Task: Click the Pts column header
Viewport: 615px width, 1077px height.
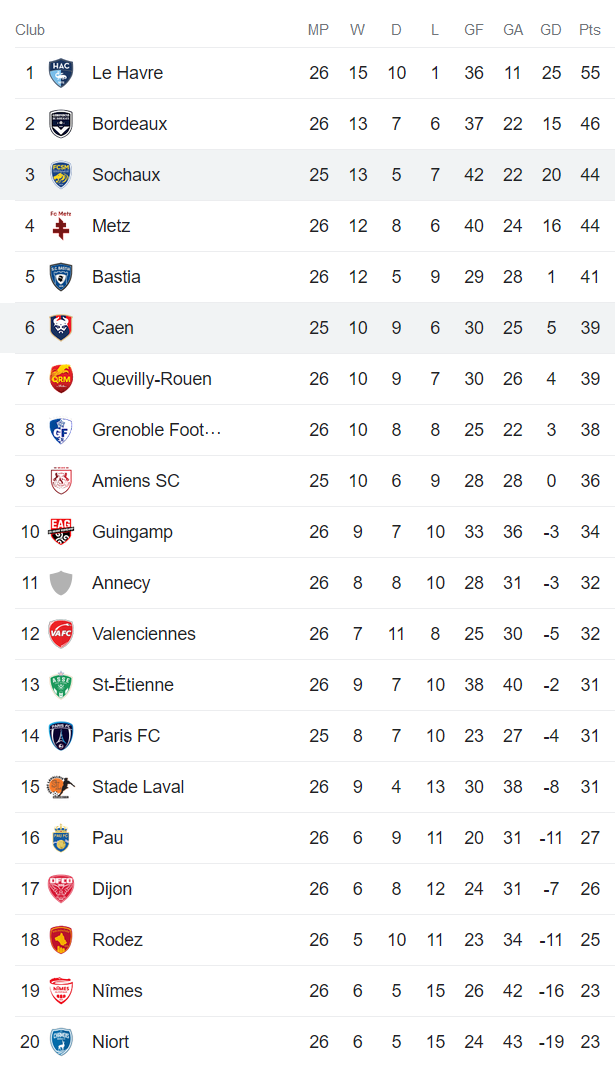Action: point(590,30)
